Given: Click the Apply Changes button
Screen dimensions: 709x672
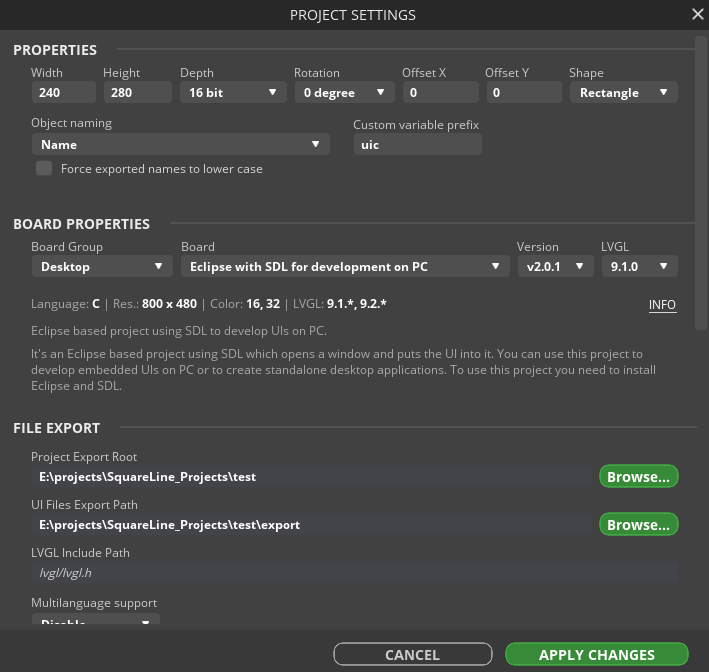Looking at the screenshot, I should (x=596, y=655).
